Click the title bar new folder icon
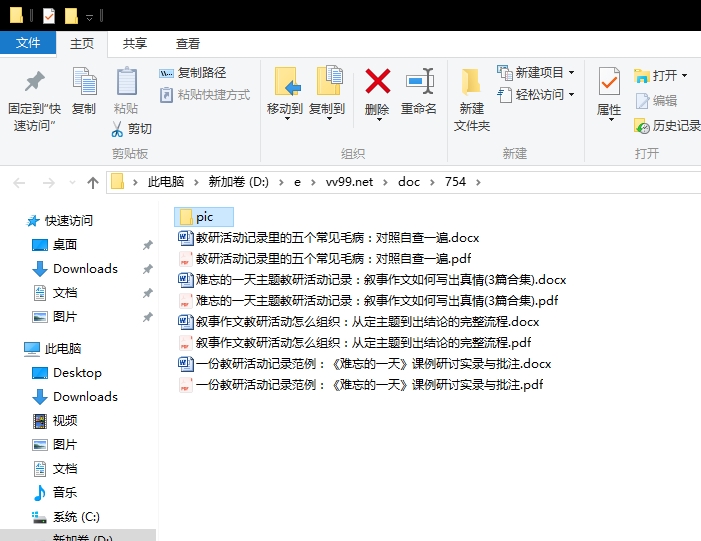The height and width of the screenshot is (541, 701). [x=71, y=16]
